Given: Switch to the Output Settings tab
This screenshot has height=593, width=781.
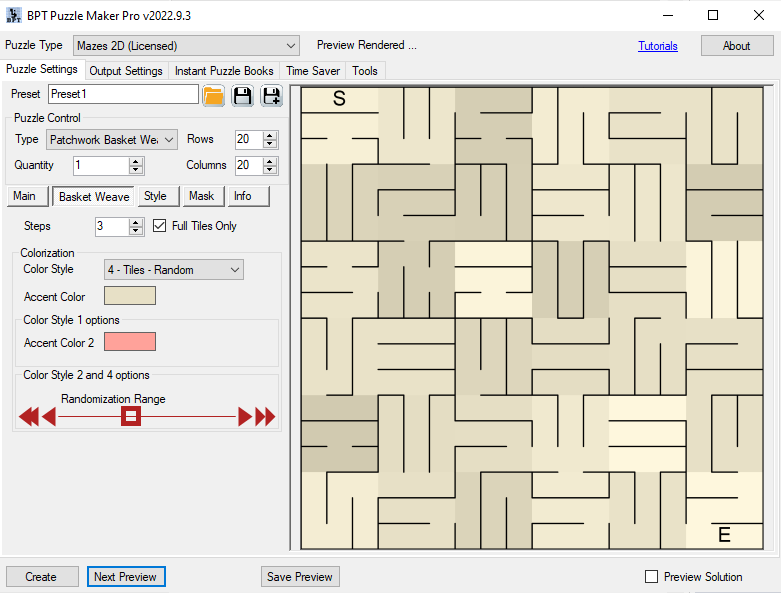Looking at the screenshot, I should 126,71.
